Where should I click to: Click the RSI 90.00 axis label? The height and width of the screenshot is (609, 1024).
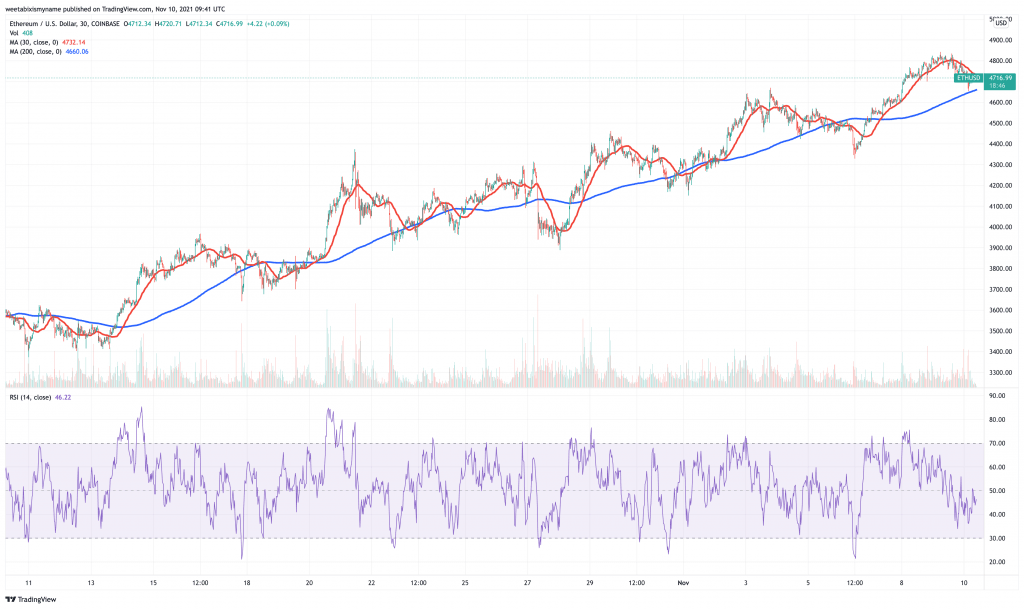point(997,396)
